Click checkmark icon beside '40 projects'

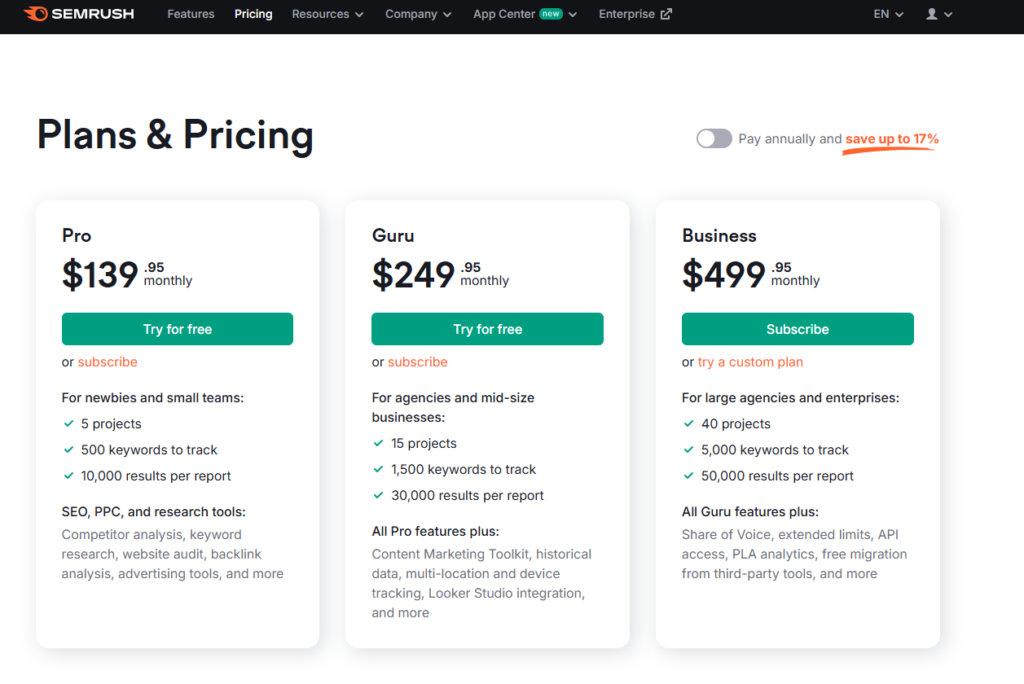[688, 423]
